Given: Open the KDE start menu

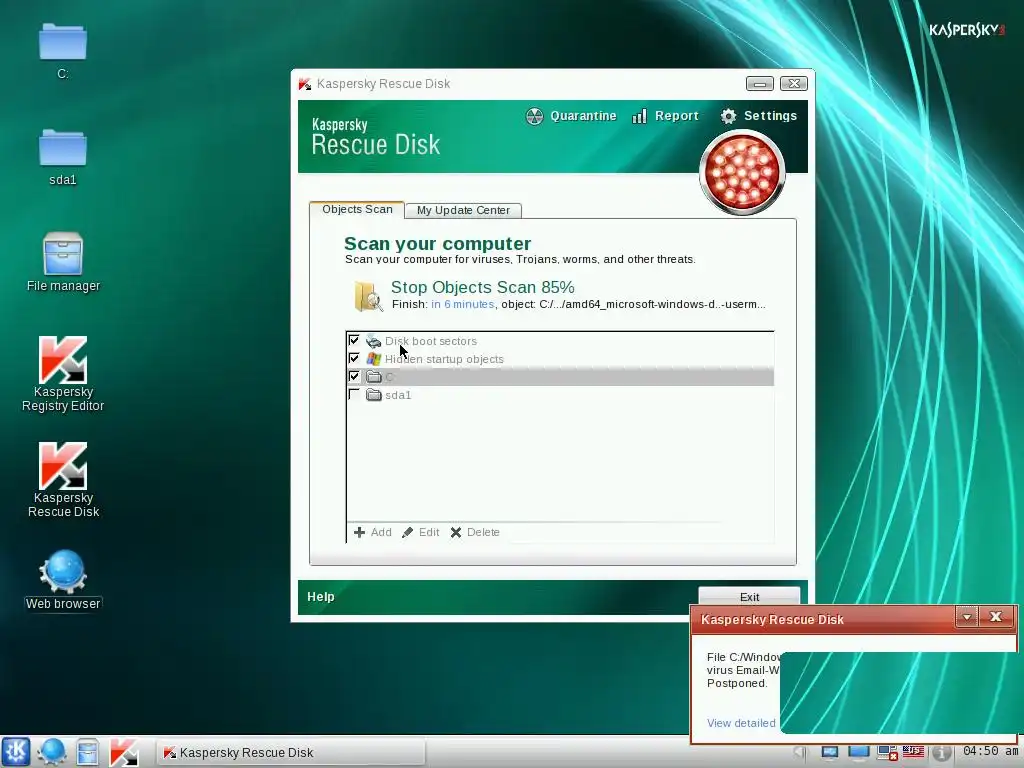Looking at the screenshot, I should click(x=16, y=752).
